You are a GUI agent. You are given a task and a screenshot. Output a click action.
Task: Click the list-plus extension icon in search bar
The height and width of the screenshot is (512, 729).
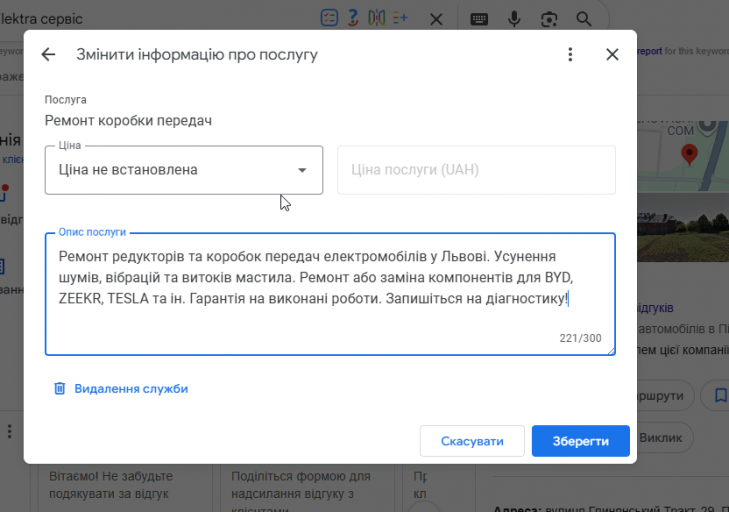400,18
